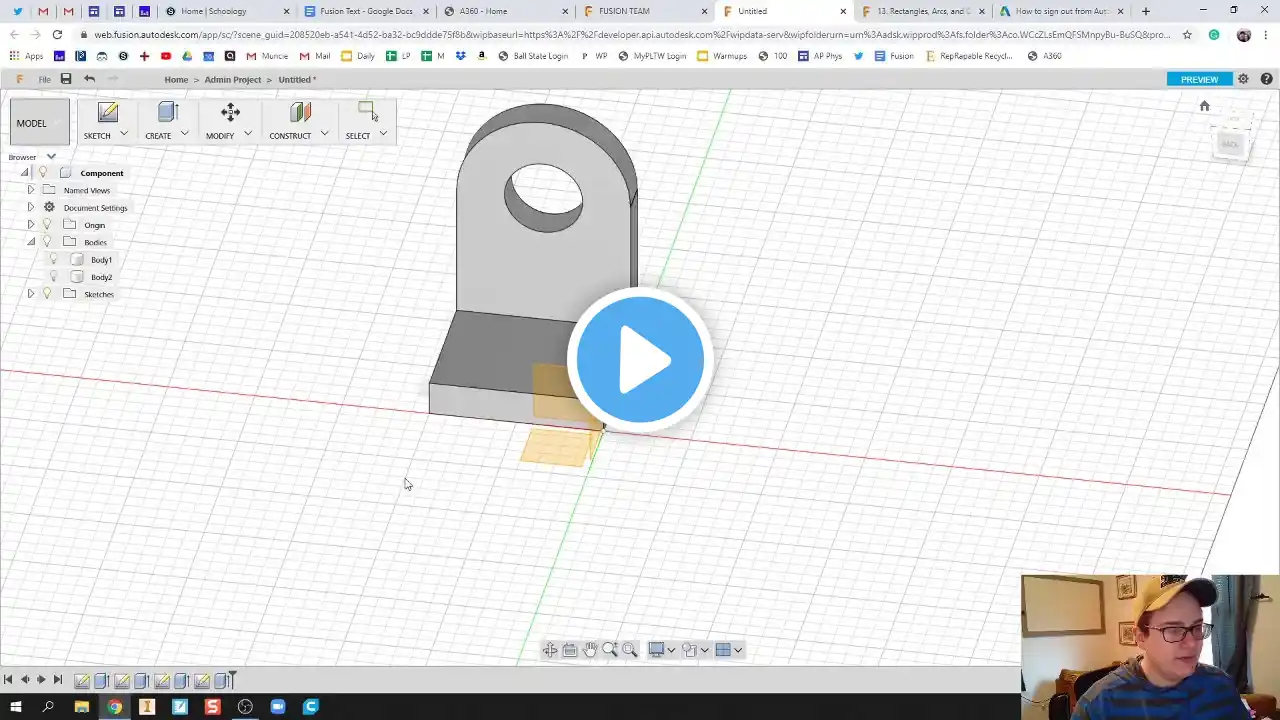Toggle Body1 visibility lightbulb
Image resolution: width=1280 pixels, height=720 pixels.
pyautogui.click(x=55, y=259)
